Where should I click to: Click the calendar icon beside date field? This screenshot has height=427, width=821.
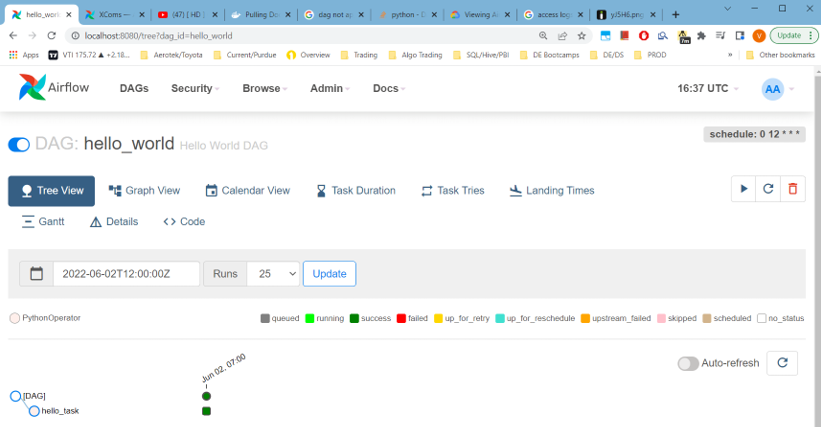[x=37, y=274]
